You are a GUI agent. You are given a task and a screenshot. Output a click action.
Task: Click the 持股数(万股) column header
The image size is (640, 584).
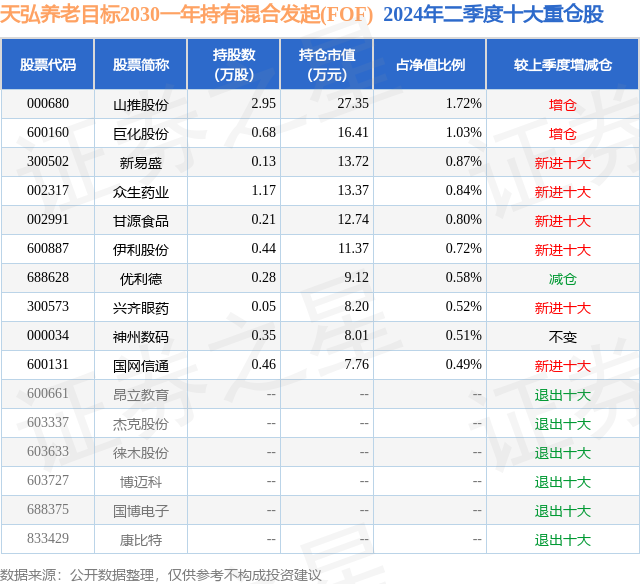coord(234,64)
